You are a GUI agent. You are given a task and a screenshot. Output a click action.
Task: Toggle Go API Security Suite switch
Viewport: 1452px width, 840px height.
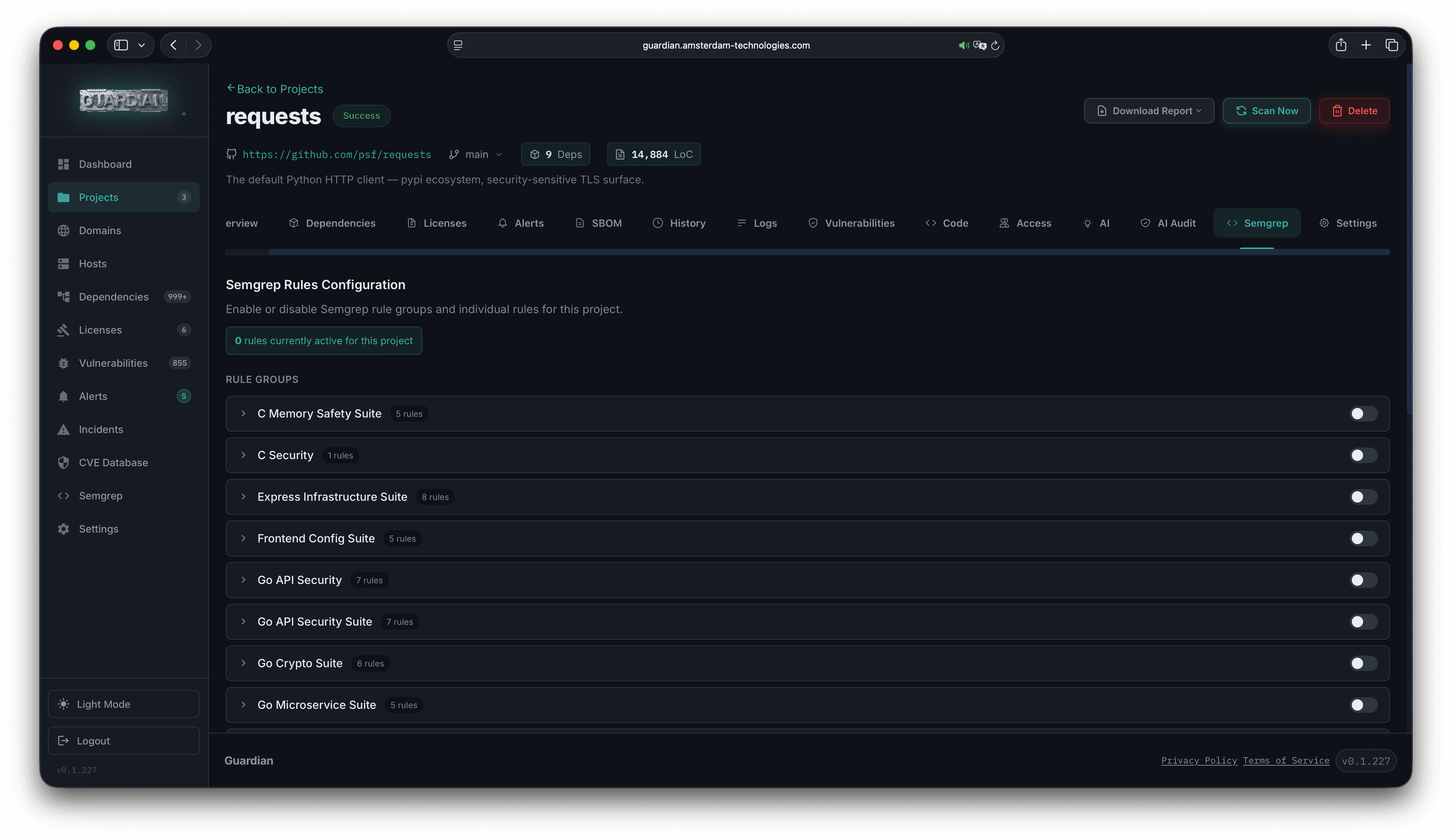pos(1363,621)
